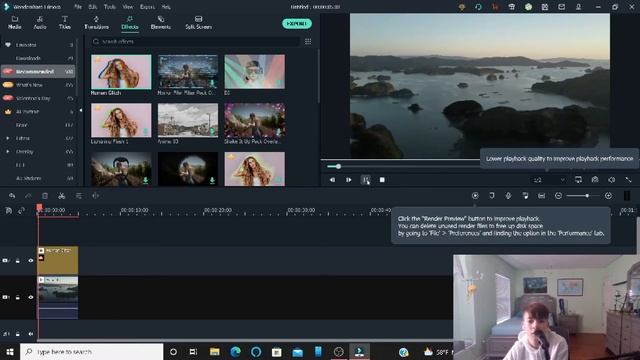Select the What's New effects category
Viewport: 640px width, 360px height.
point(38,85)
